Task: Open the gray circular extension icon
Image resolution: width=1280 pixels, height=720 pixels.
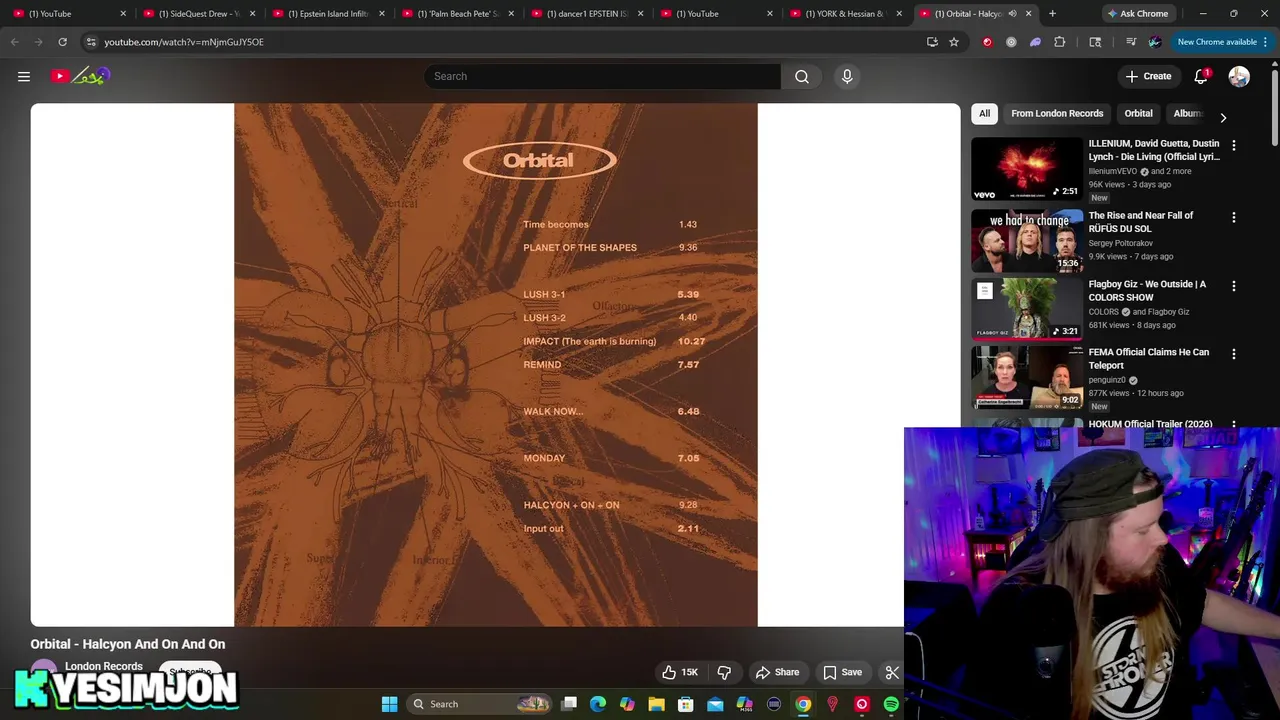Action: [x=1011, y=42]
